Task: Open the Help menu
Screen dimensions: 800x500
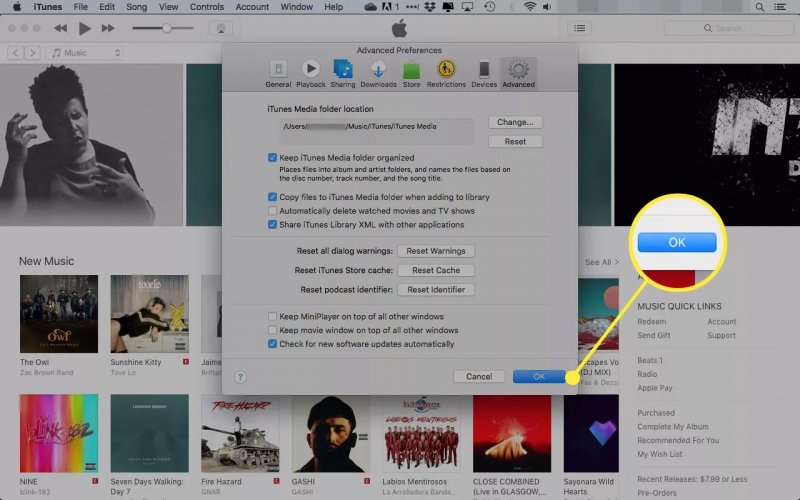Action: 333,7
